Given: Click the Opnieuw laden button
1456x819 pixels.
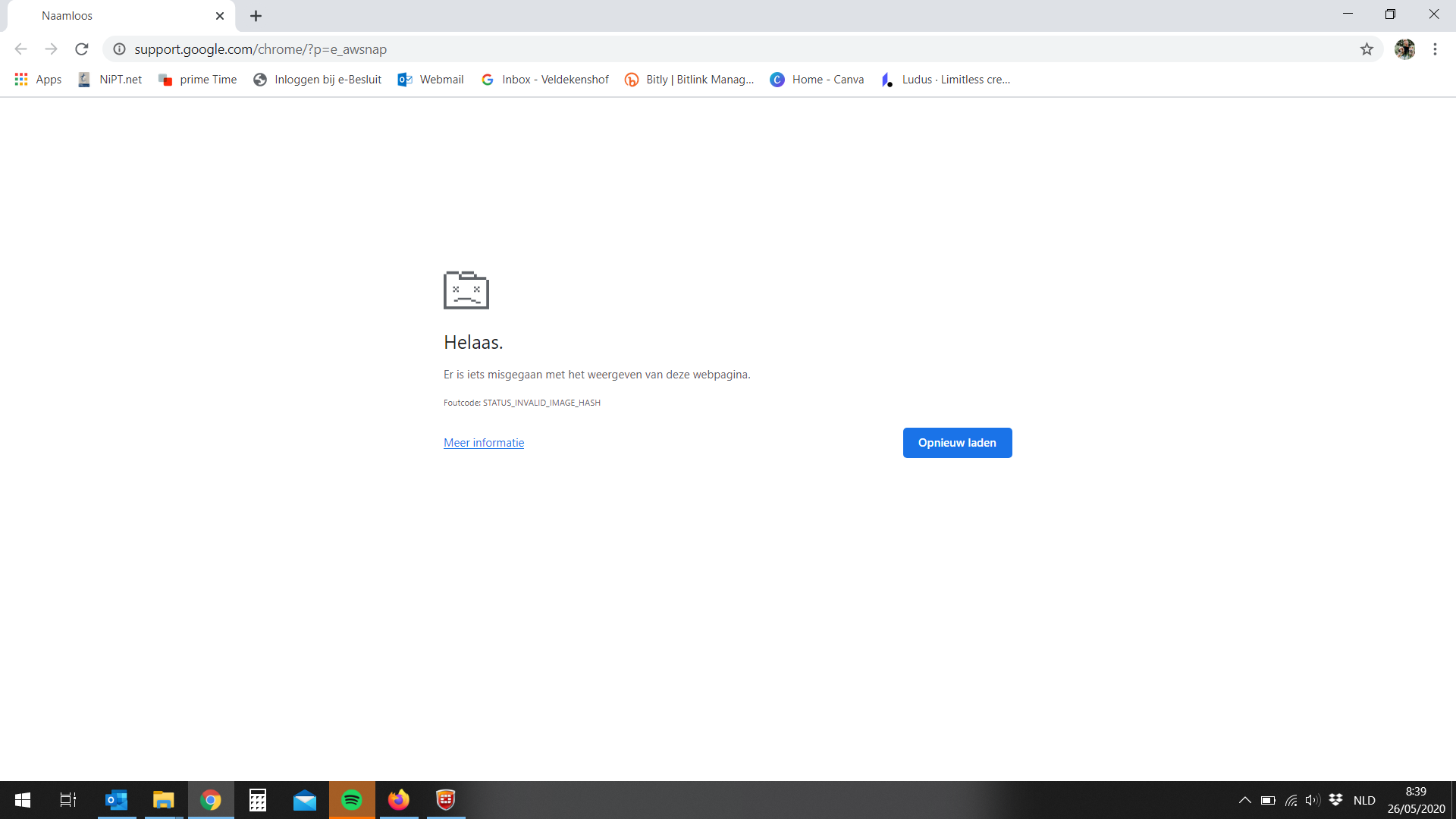Looking at the screenshot, I should [957, 443].
